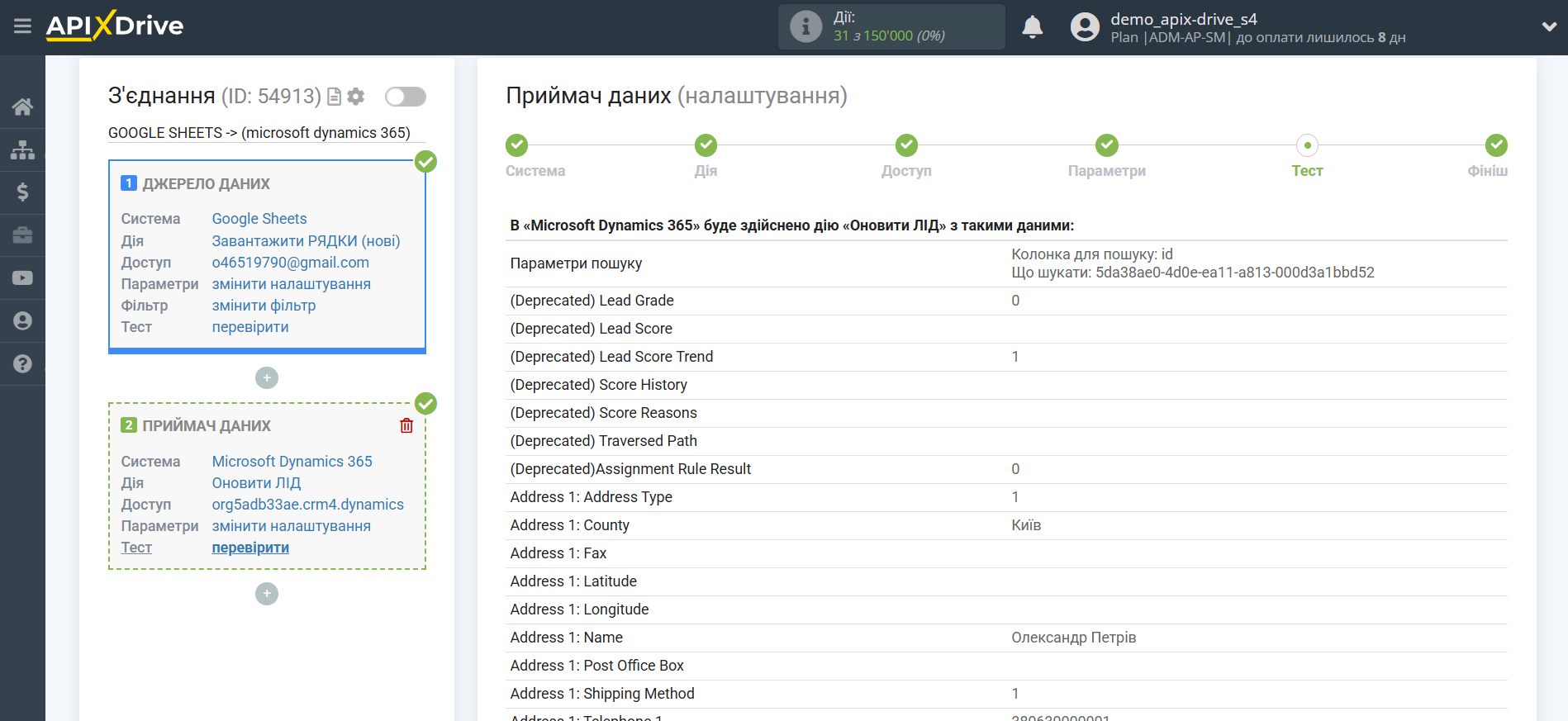Open connection settings gear icon
This screenshot has height=721, width=1568.
(356, 97)
